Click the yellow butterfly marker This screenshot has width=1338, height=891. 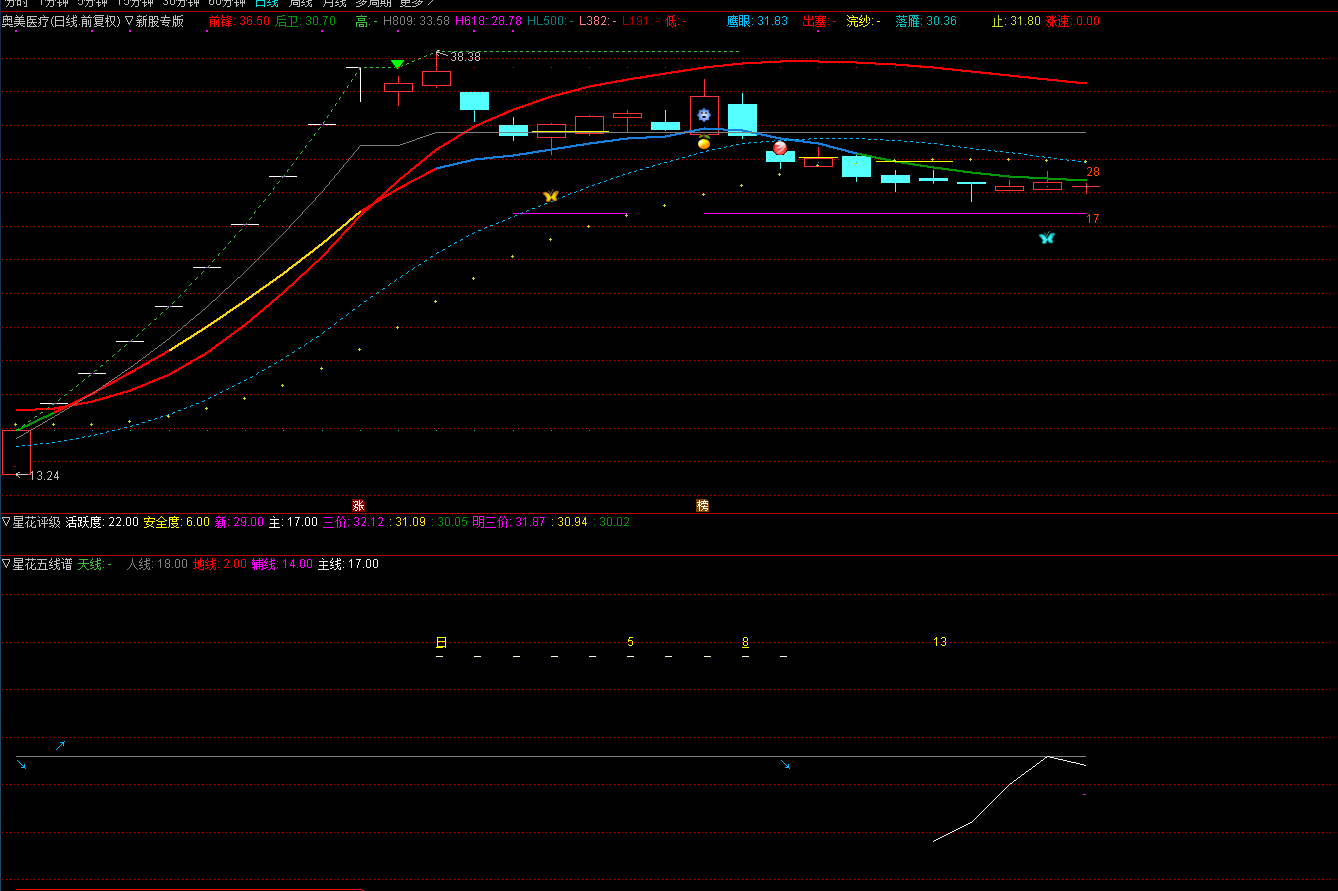coord(550,196)
